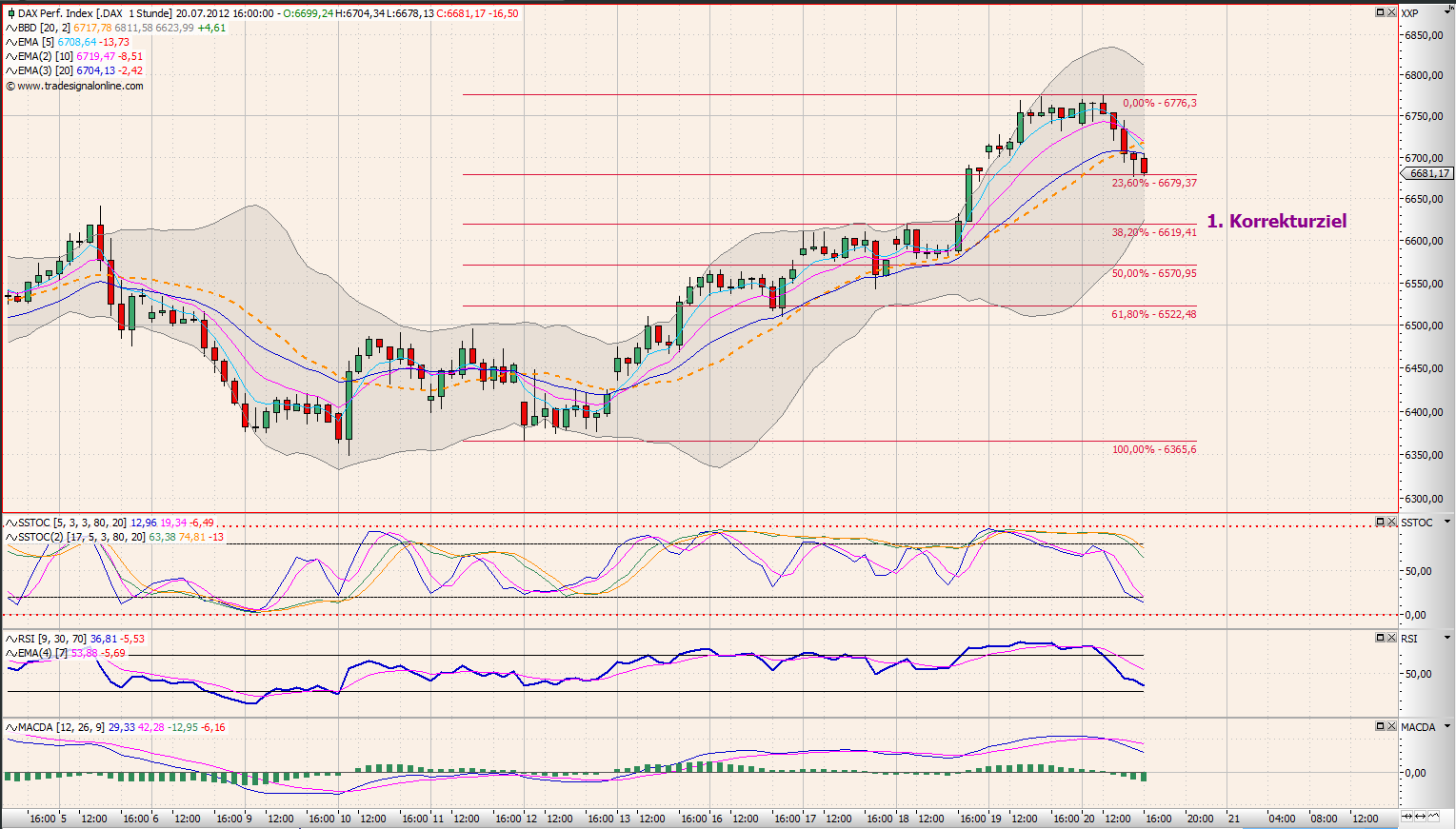Select the Fibonacci label '0,00% - 6776,3'
Screen dimensions: 1456x829
click(x=1160, y=103)
